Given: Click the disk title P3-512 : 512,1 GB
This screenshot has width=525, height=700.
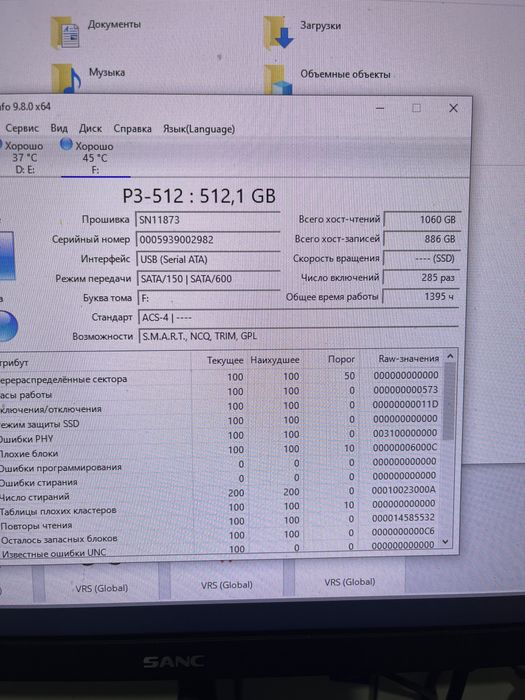Looking at the screenshot, I should point(199,196).
